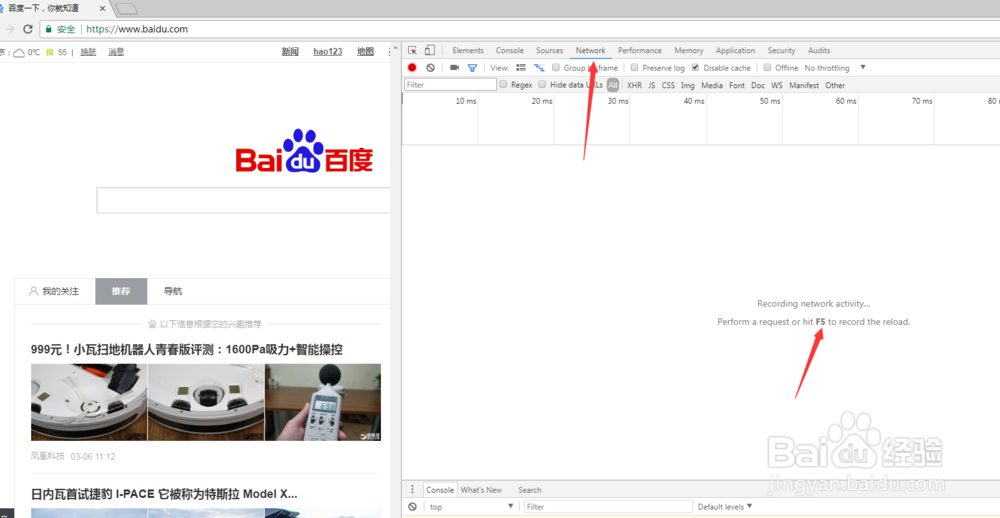Open the 地图 link
Image resolution: width=1000 pixels, height=518 pixels.
(x=365, y=52)
